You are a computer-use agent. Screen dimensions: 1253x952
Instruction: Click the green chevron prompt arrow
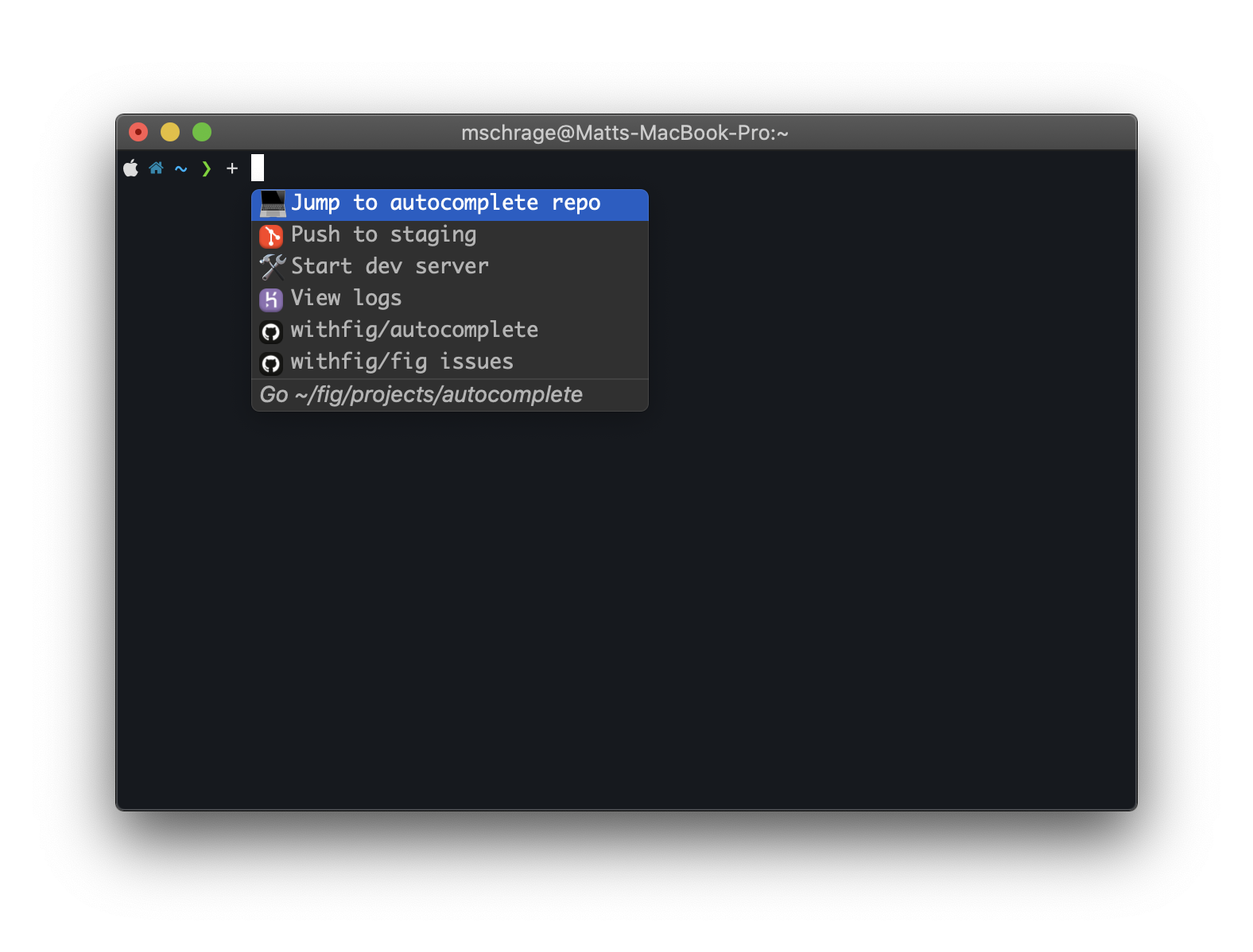(x=207, y=168)
